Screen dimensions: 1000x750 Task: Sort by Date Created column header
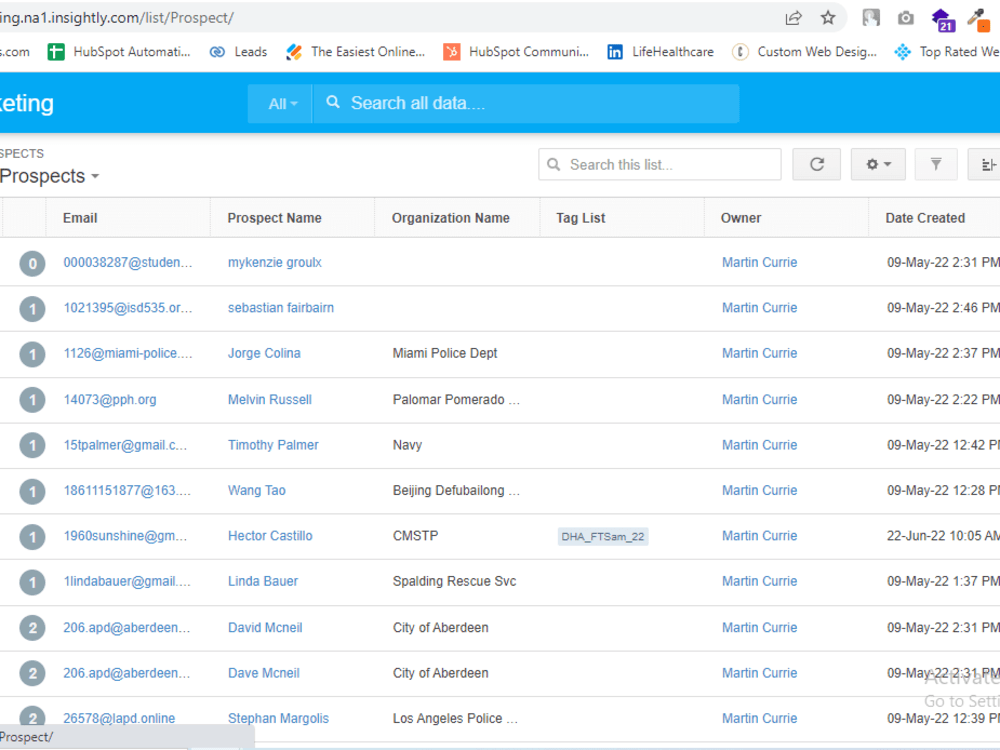click(925, 218)
